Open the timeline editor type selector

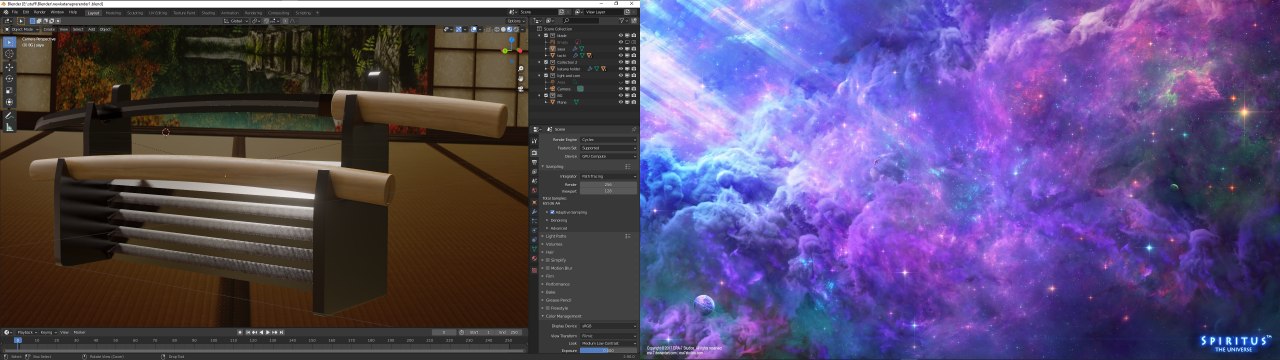tap(8, 332)
